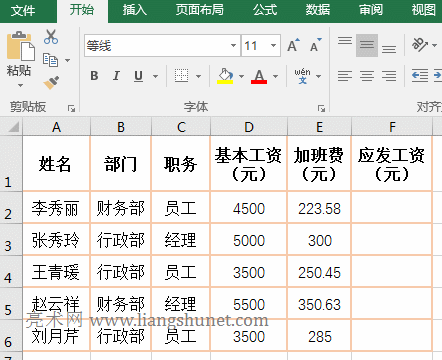Expand the copy options arrow
The width and height of the screenshot is (442, 360).
67,60
